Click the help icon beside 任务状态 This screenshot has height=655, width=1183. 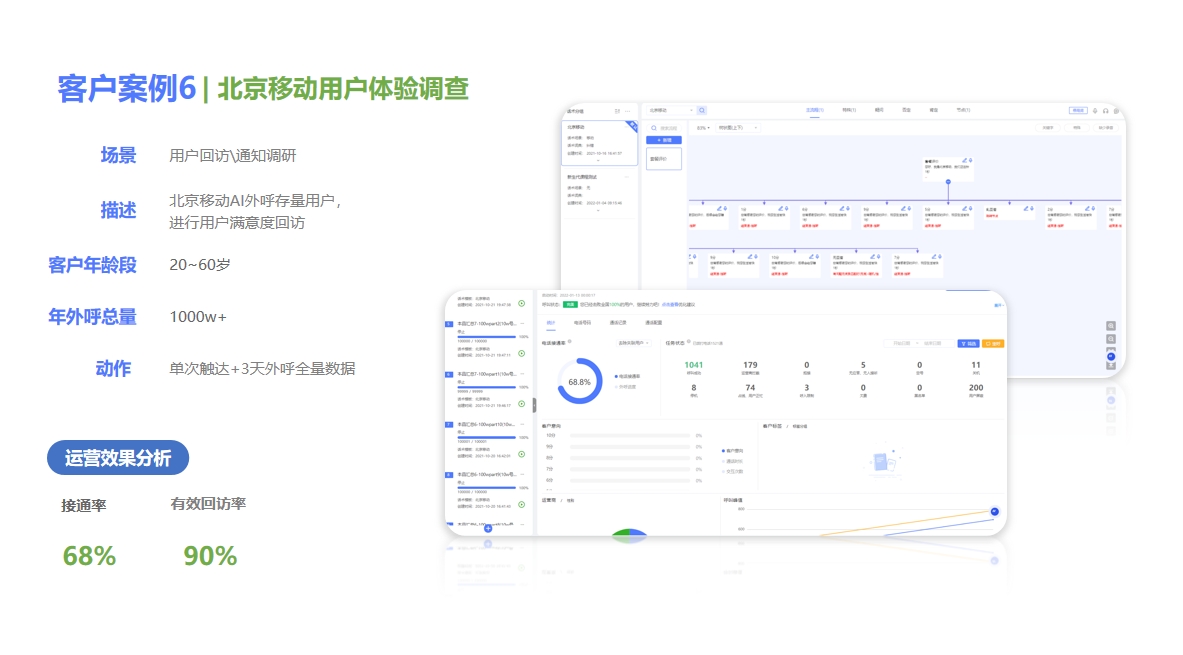[x=689, y=342]
